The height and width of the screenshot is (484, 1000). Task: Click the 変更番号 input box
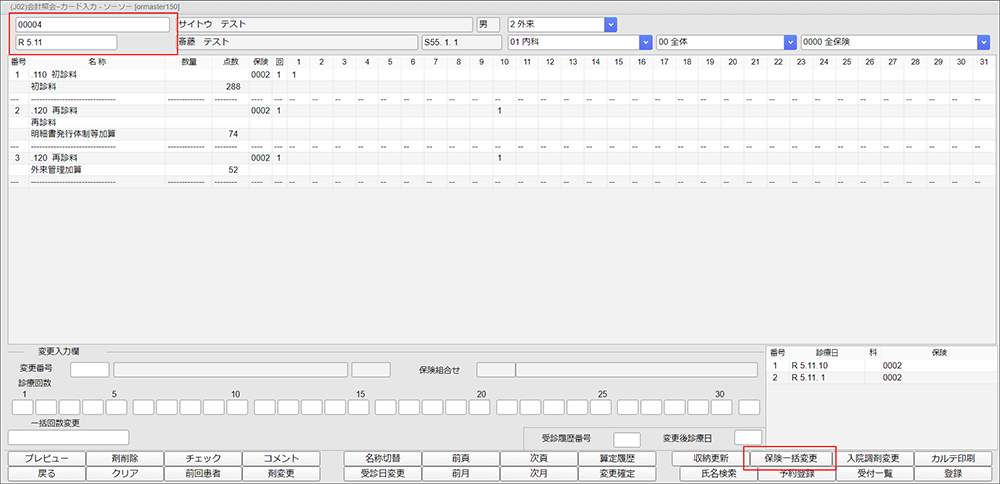[89, 370]
